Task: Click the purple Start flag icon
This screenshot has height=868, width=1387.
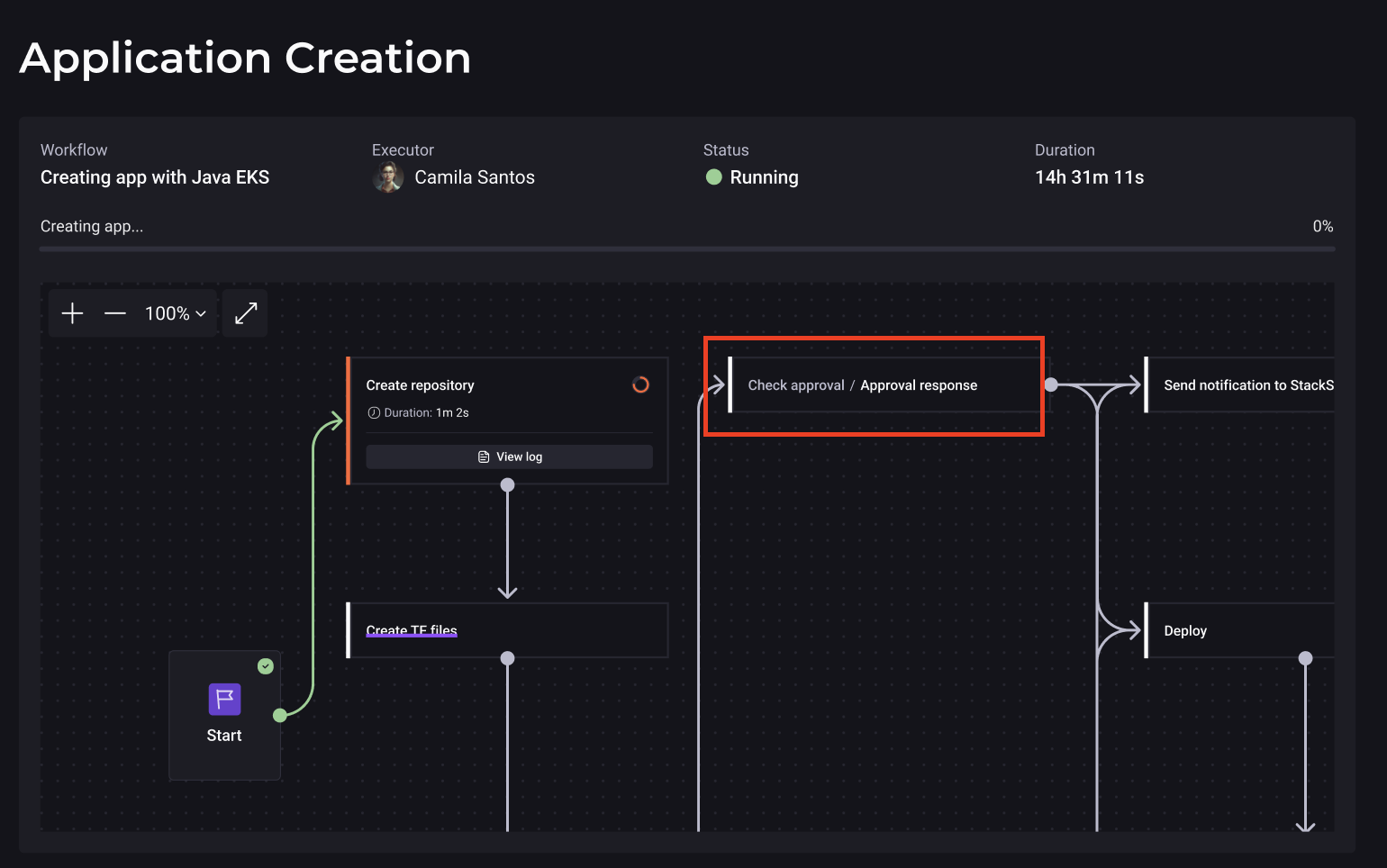Action: click(x=224, y=699)
